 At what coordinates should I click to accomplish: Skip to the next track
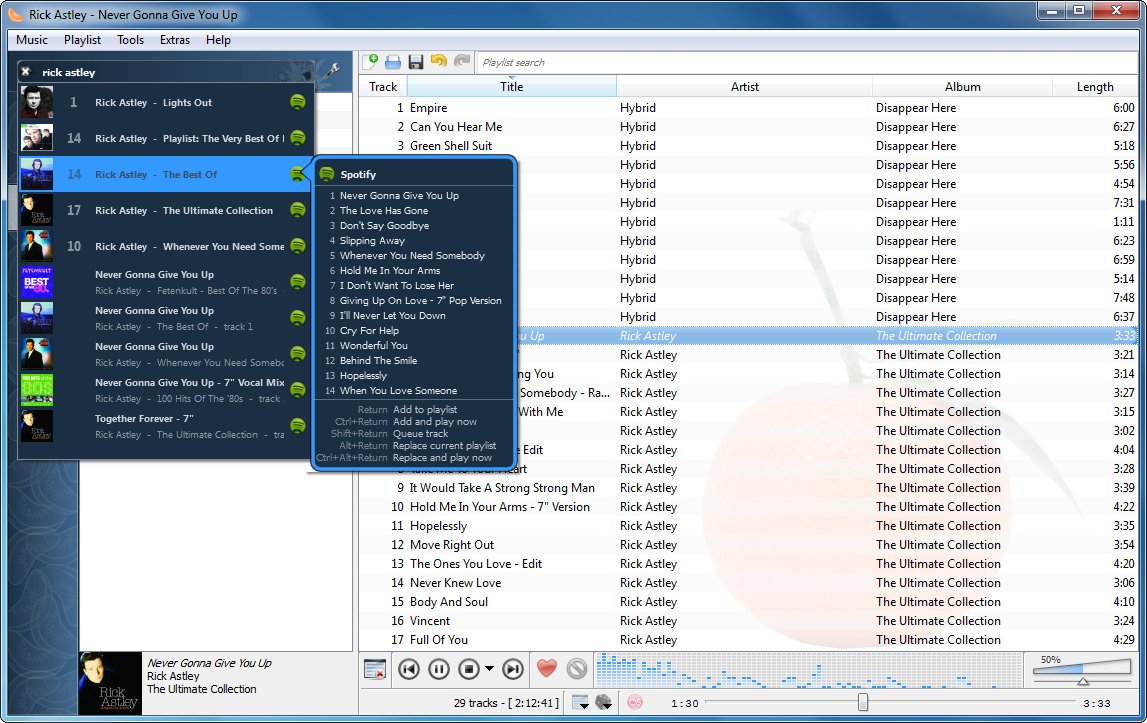(x=514, y=669)
